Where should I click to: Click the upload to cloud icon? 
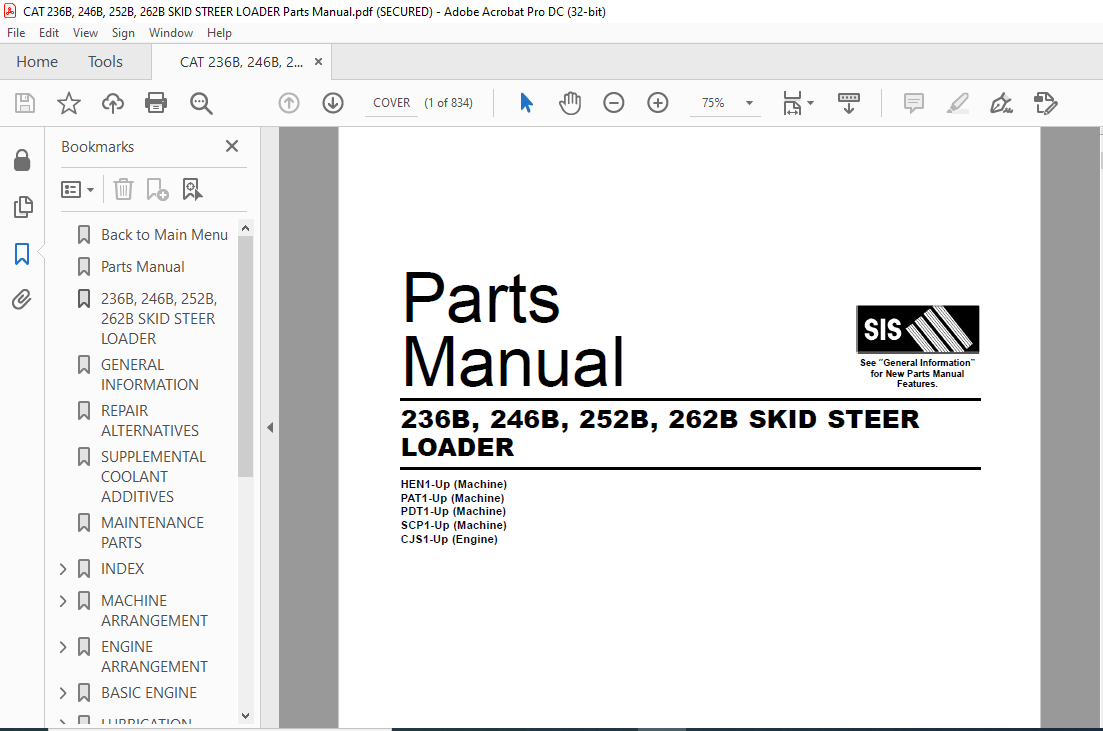point(113,103)
